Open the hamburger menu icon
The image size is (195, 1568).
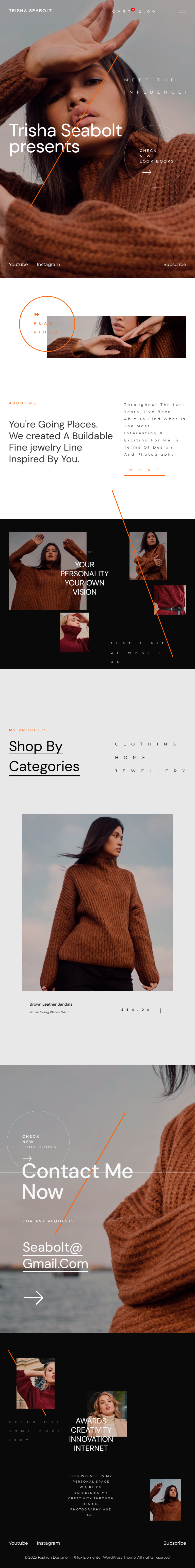(182, 11)
